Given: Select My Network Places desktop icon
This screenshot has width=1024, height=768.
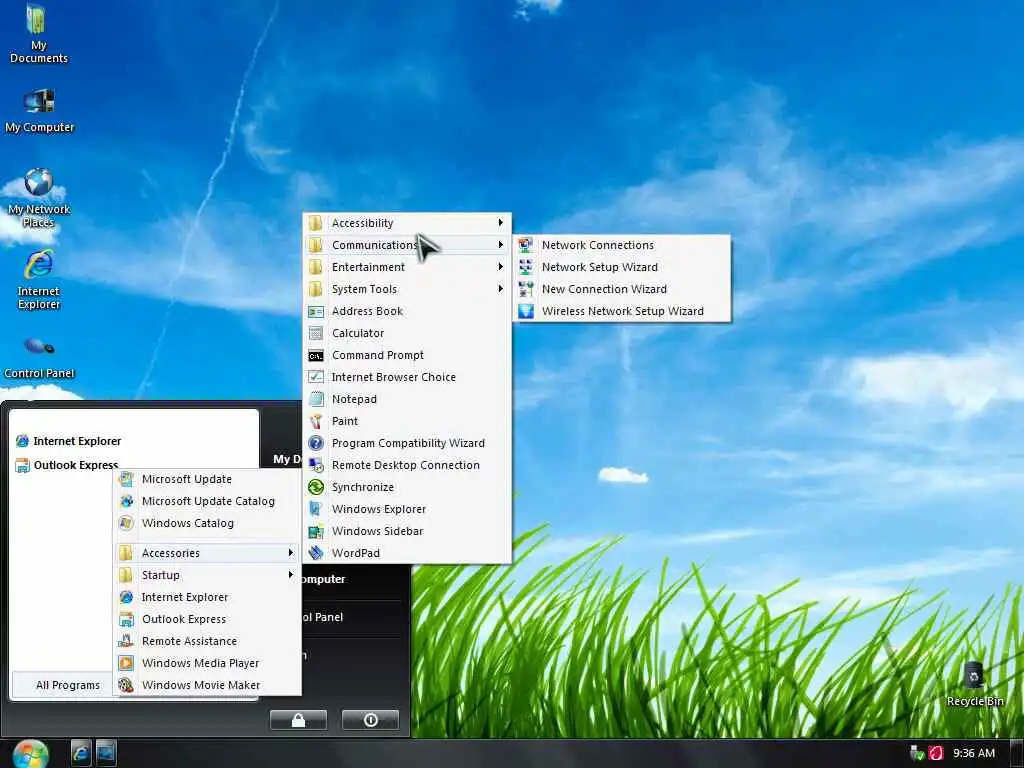Looking at the screenshot, I should (x=39, y=199).
